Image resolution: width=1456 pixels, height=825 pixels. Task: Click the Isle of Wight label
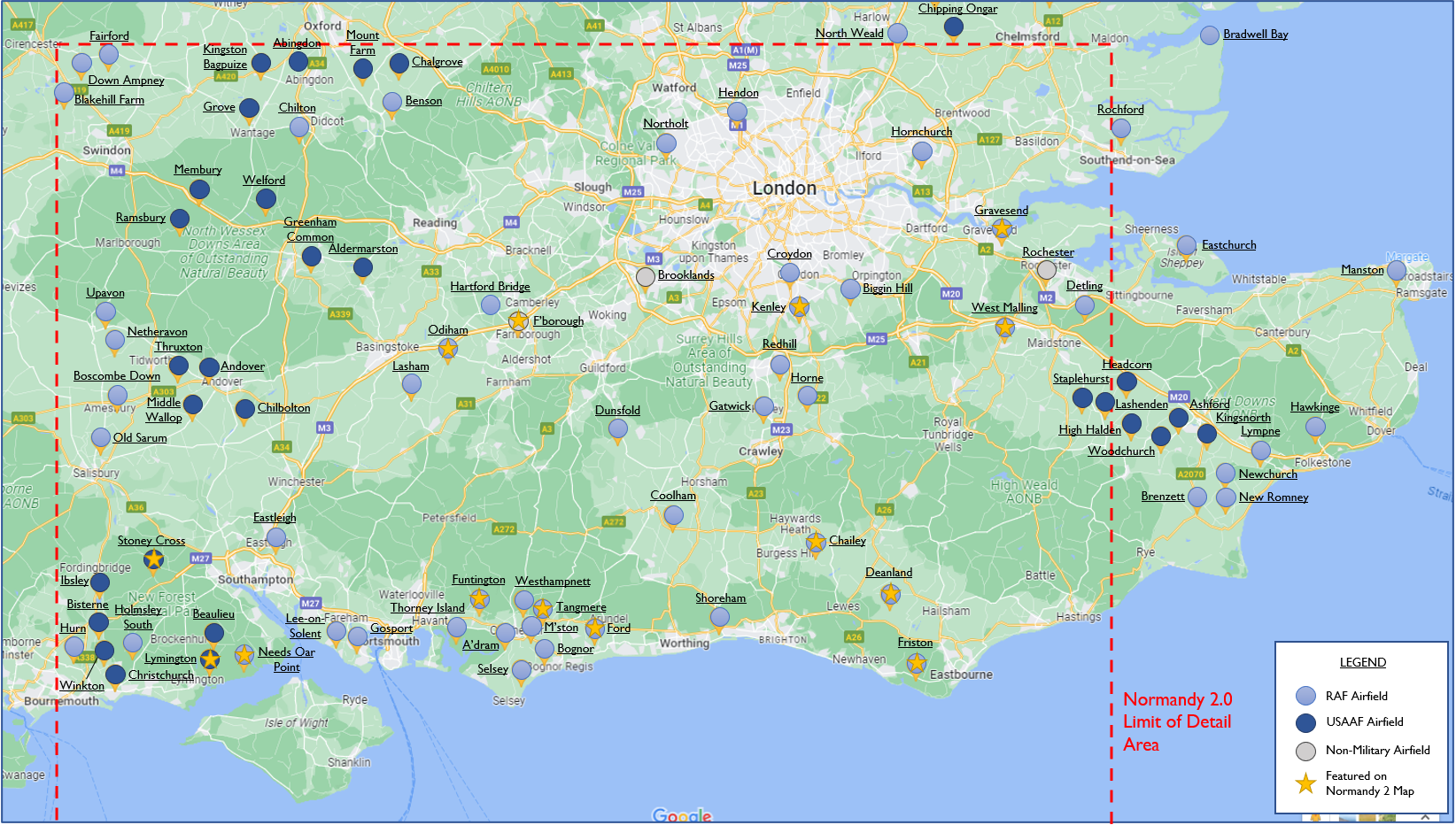pyautogui.click(x=296, y=722)
